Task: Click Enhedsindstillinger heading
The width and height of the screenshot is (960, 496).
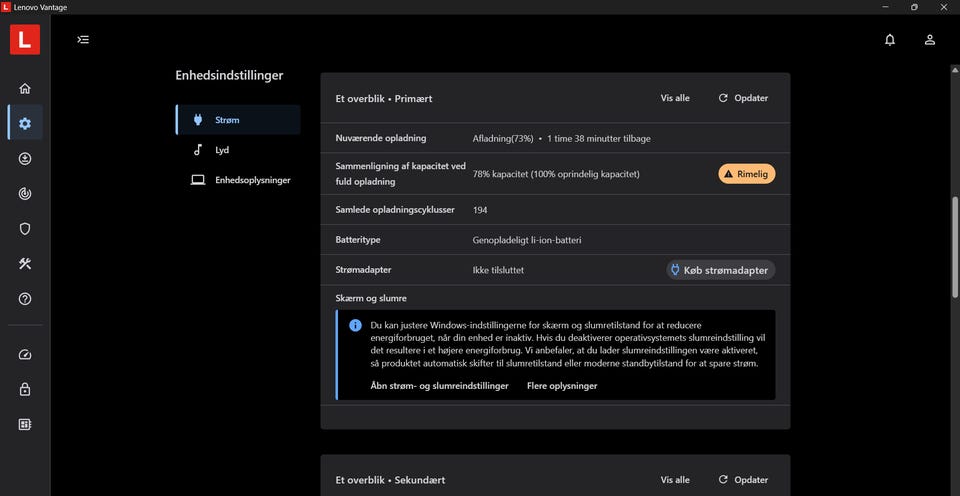Action: point(229,75)
